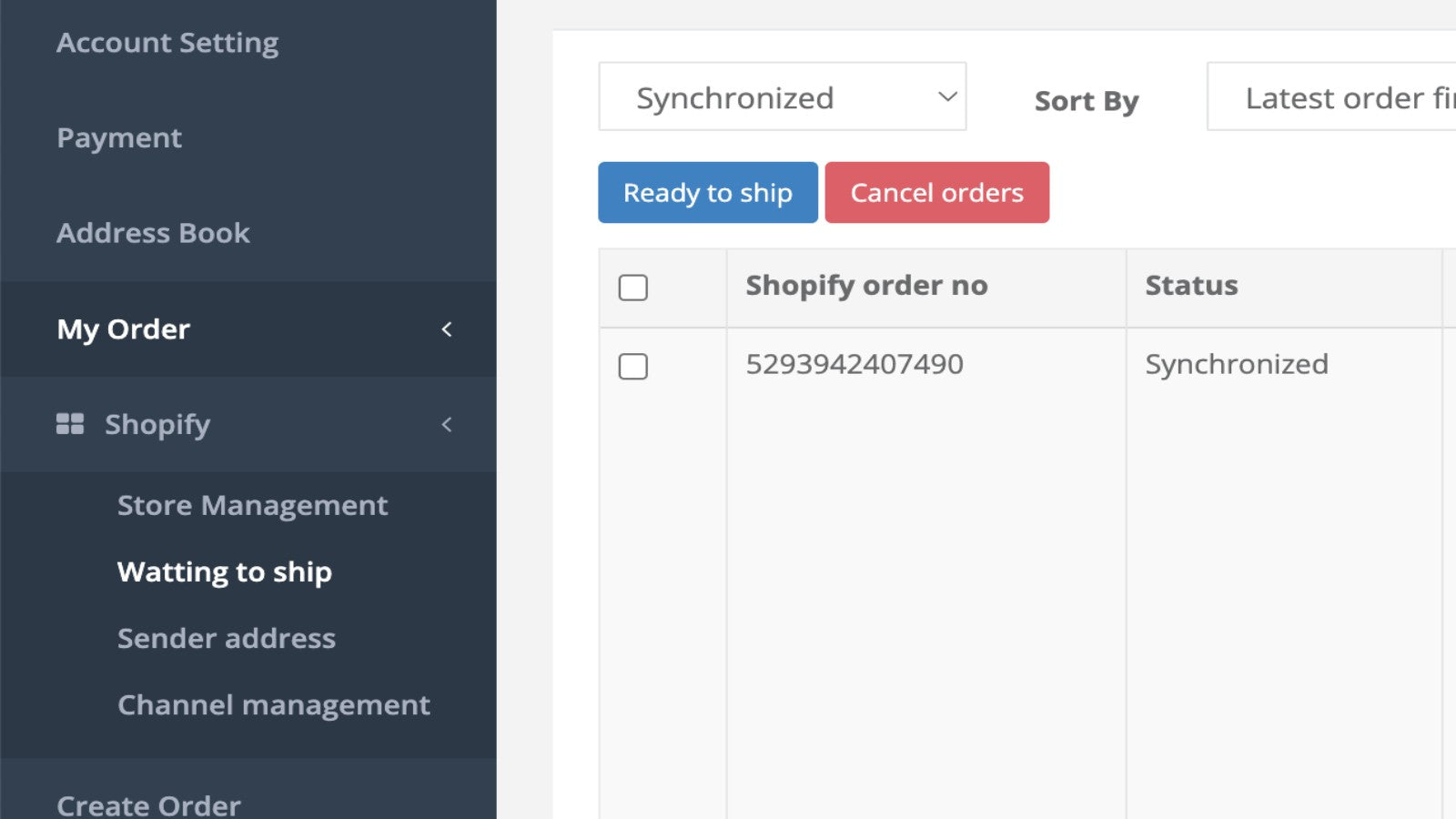This screenshot has height=819, width=1456.
Task: Click the Ready to ship button
Action: coord(707,192)
